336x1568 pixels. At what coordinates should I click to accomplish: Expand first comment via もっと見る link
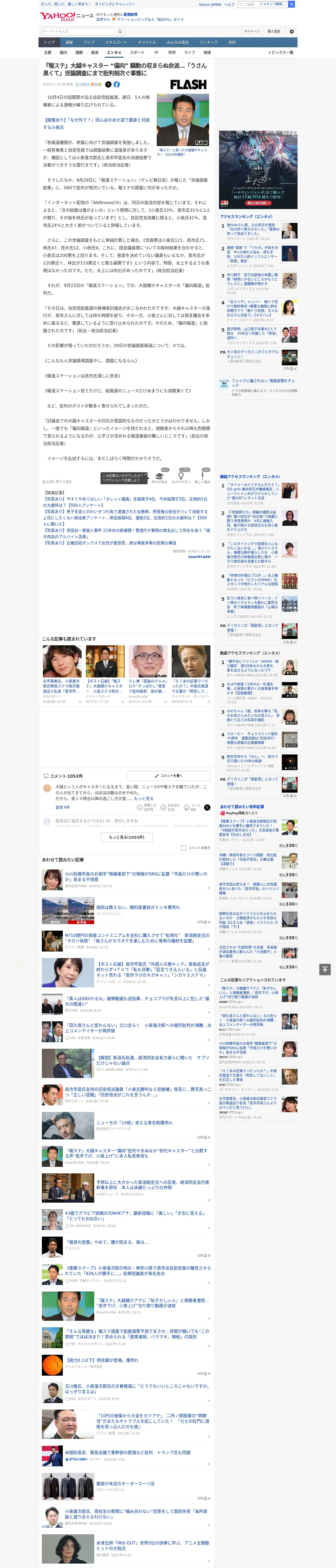144,798
